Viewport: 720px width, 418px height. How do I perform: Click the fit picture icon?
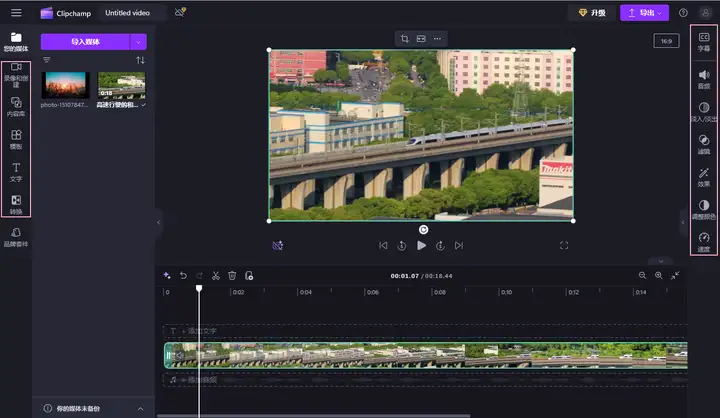pos(421,39)
